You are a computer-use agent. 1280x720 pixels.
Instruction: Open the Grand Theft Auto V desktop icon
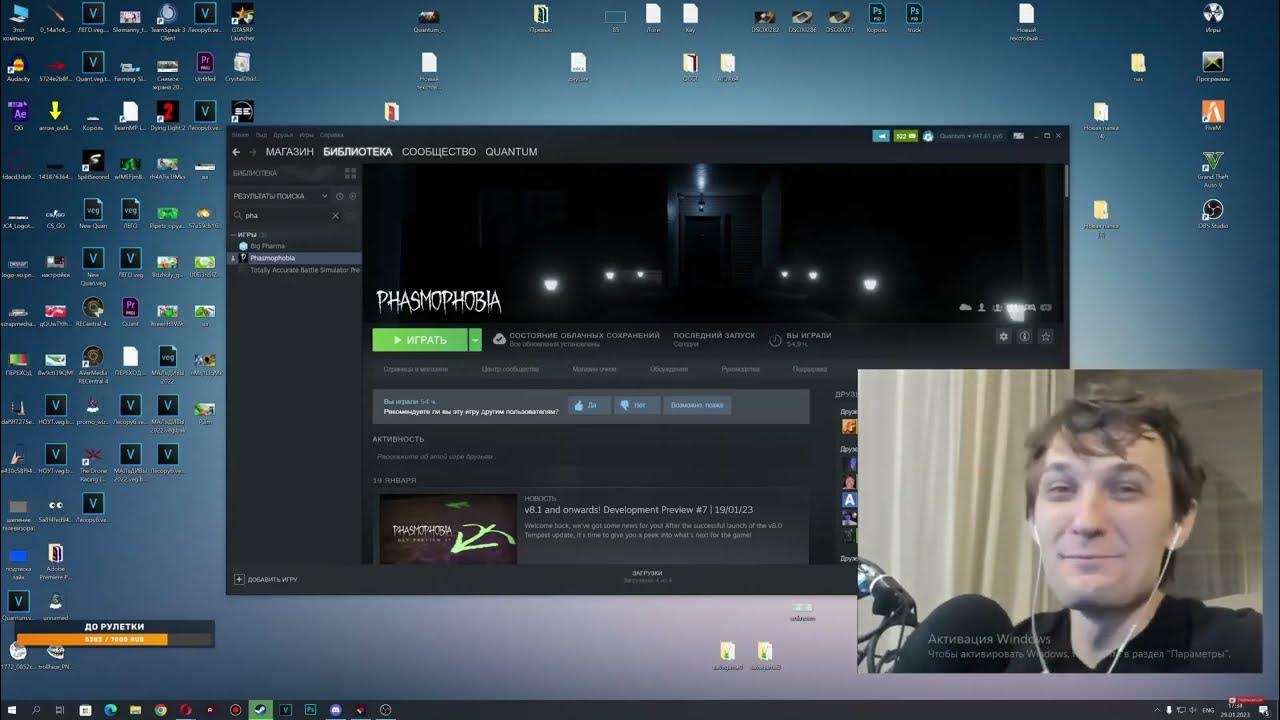pyautogui.click(x=1212, y=169)
